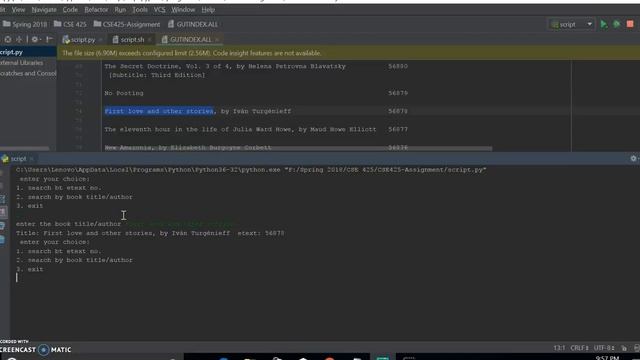Viewport: 640px width, 360px height.
Task: Open the UTF-8 encoding selector
Action: [x=604, y=348]
